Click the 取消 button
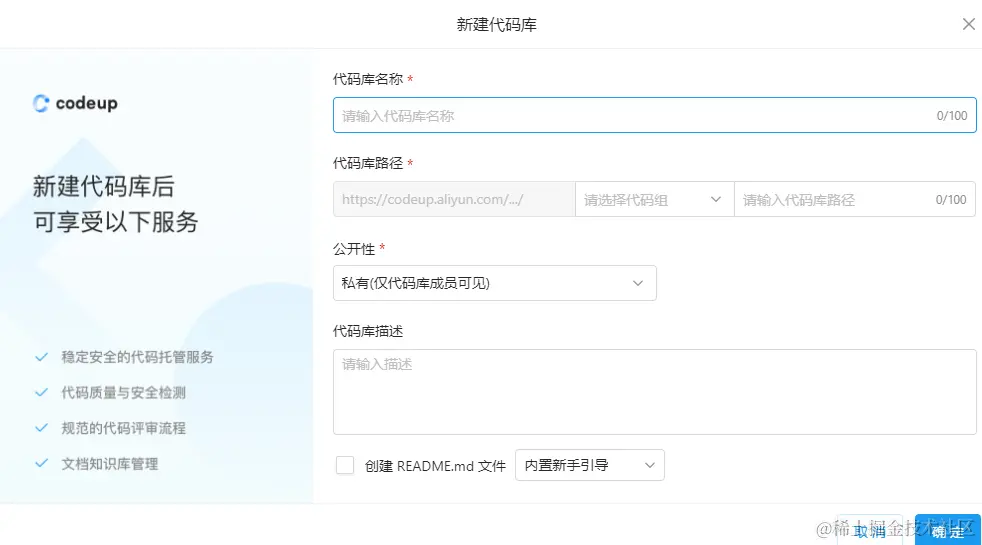The image size is (982, 545). click(x=869, y=531)
